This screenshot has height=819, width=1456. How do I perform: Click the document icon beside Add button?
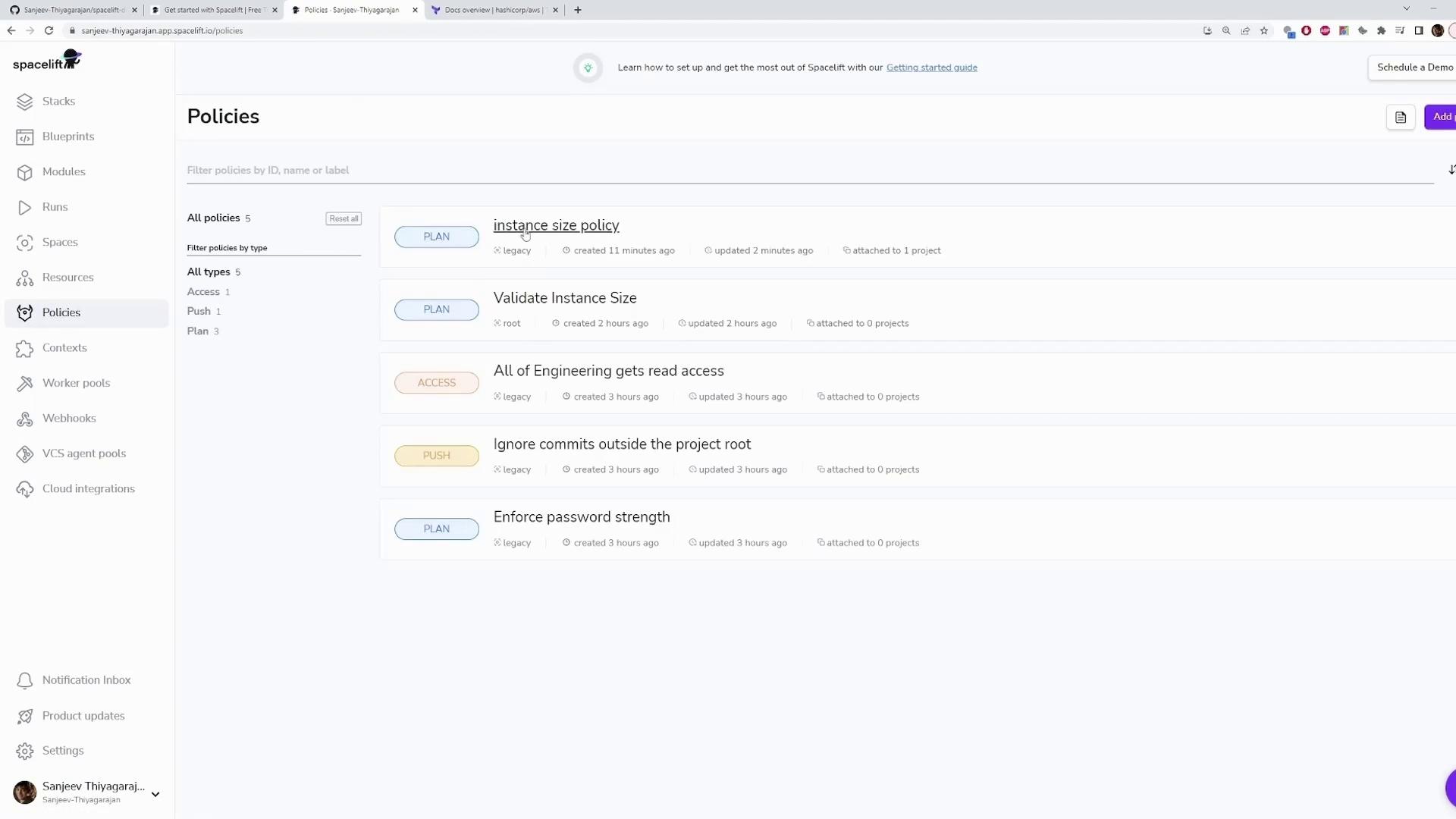click(1400, 118)
